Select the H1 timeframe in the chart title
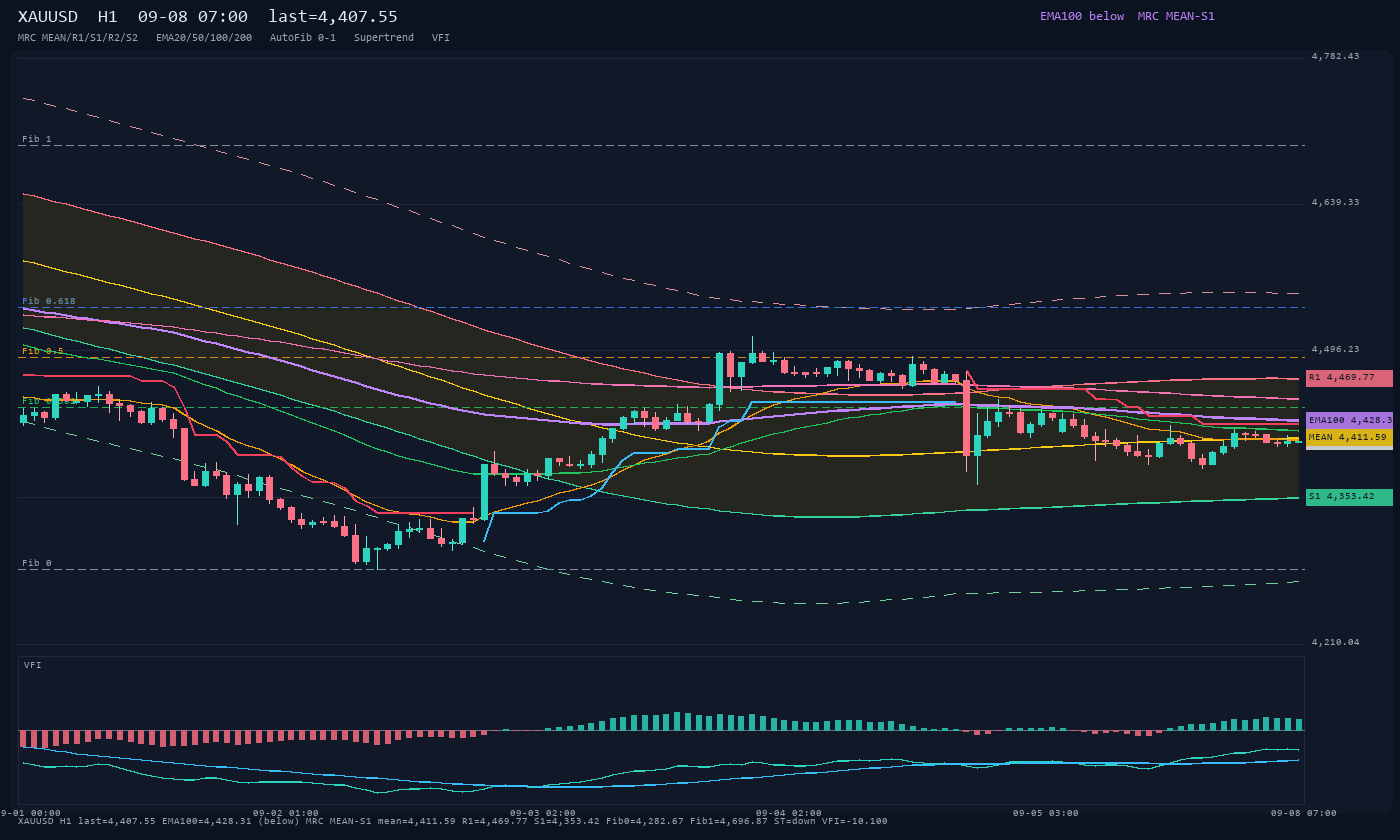This screenshot has width=1400, height=840. [108, 17]
